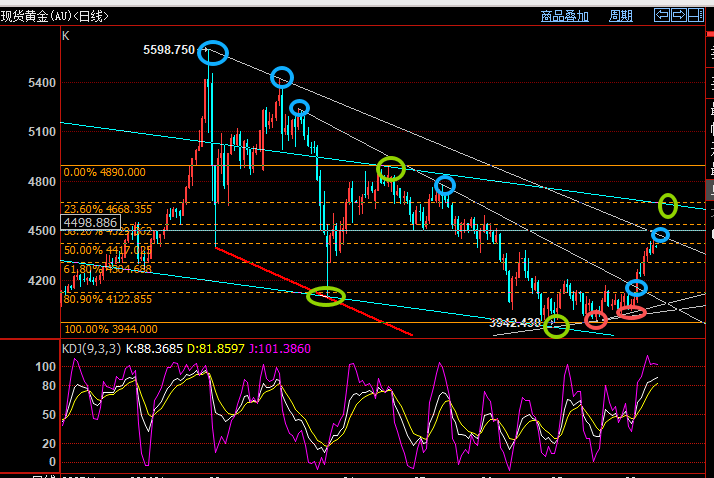
Task: Click the 100.00% 3944.000 Fibonacci label
Action: pos(111,329)
